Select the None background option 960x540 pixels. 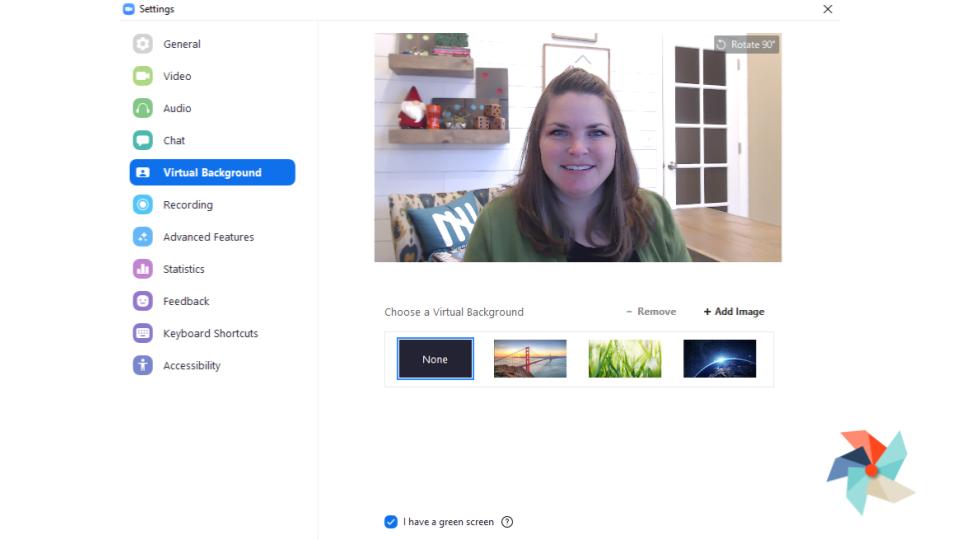[x=435, y=359]
